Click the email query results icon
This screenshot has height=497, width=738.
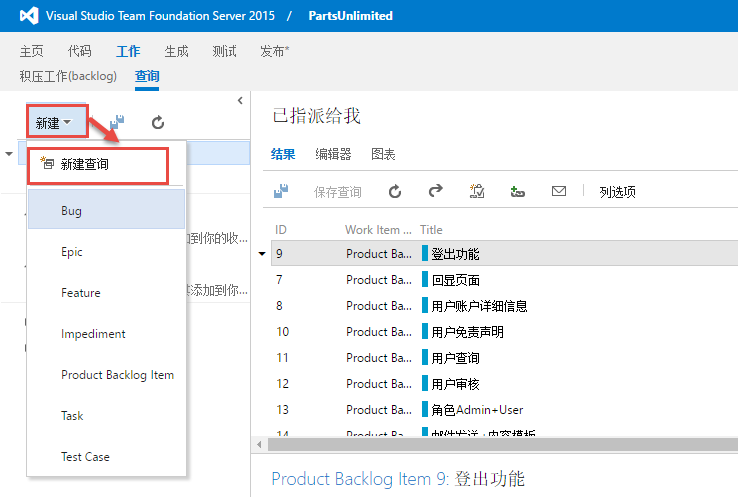[x=559, y=191]
